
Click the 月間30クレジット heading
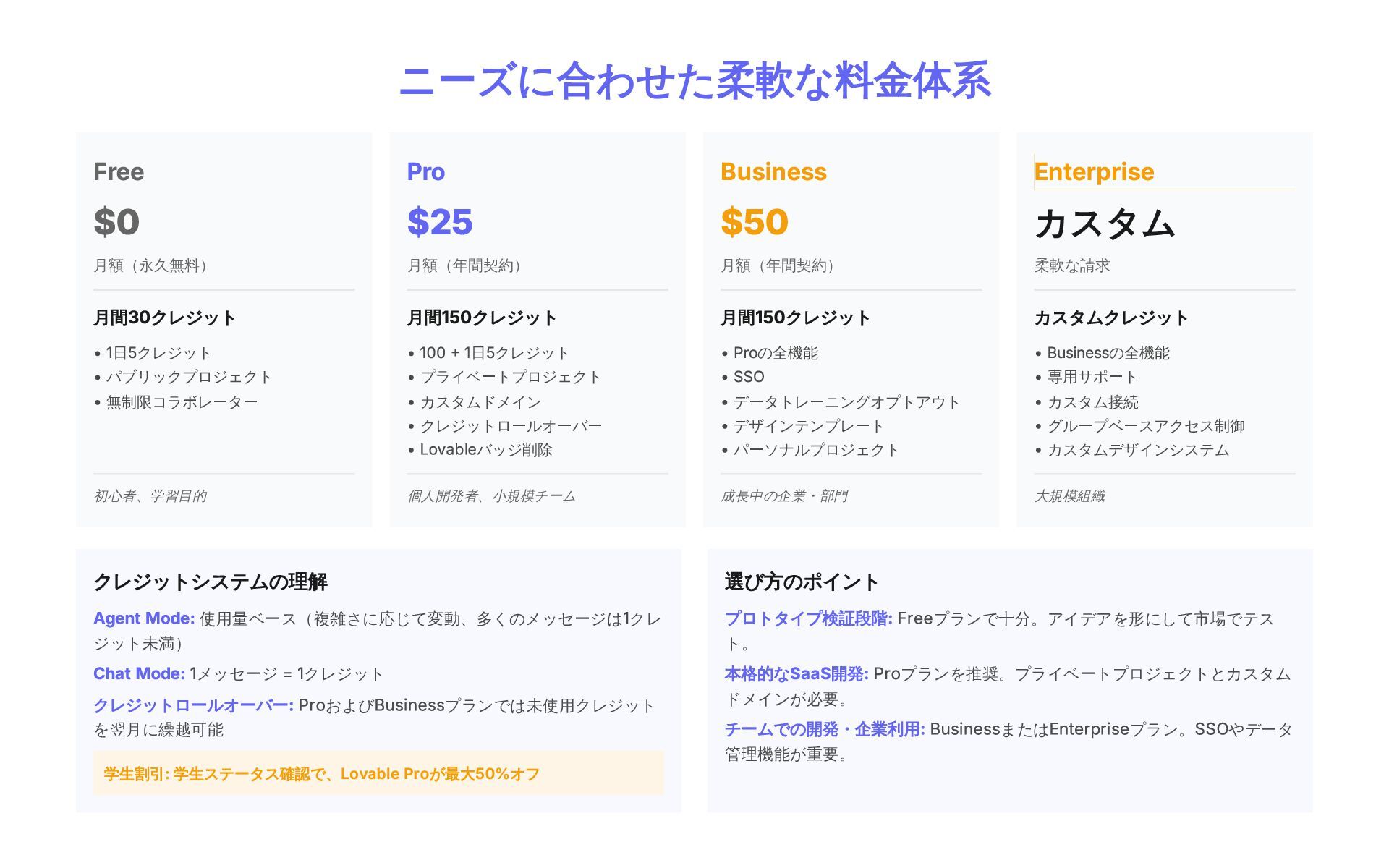[165, 318]
